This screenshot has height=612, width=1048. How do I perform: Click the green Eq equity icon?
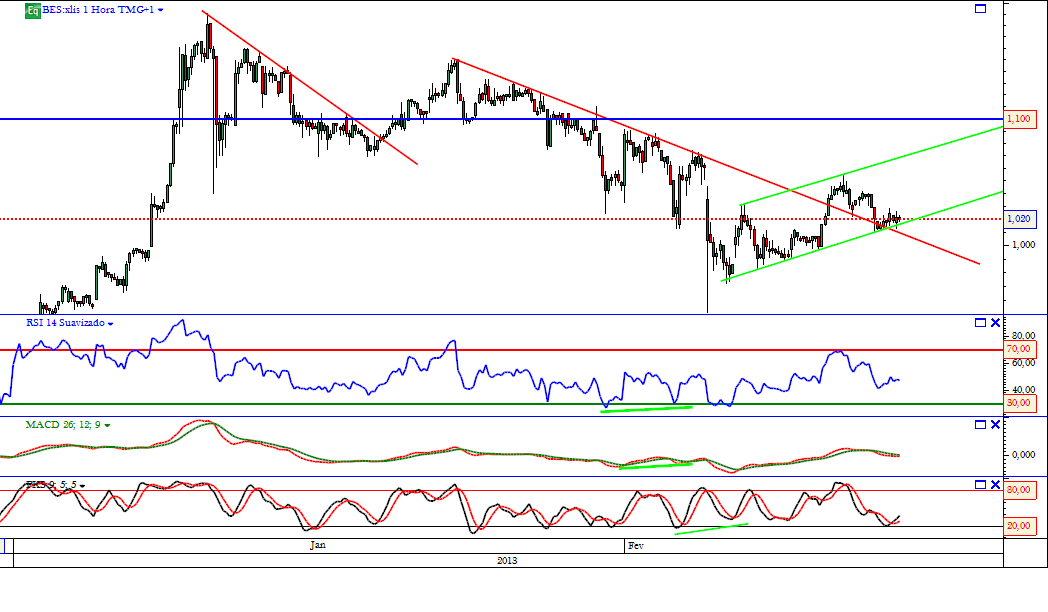pyautogui.click(x=33, y=11)
